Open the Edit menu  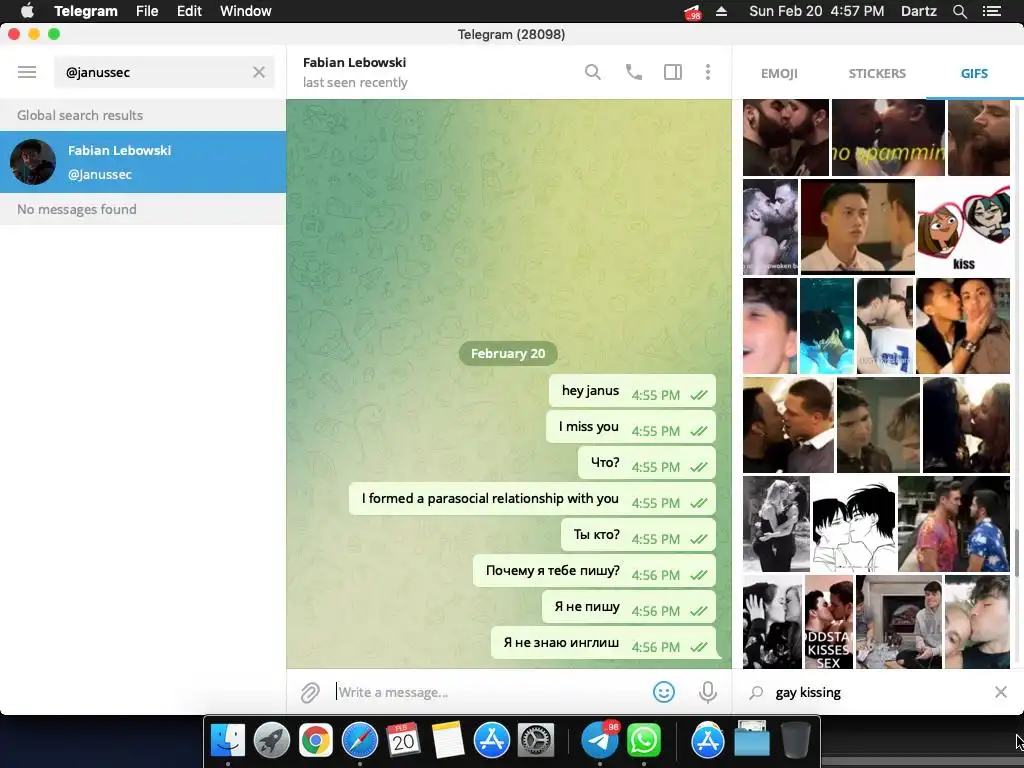(189, 11)
